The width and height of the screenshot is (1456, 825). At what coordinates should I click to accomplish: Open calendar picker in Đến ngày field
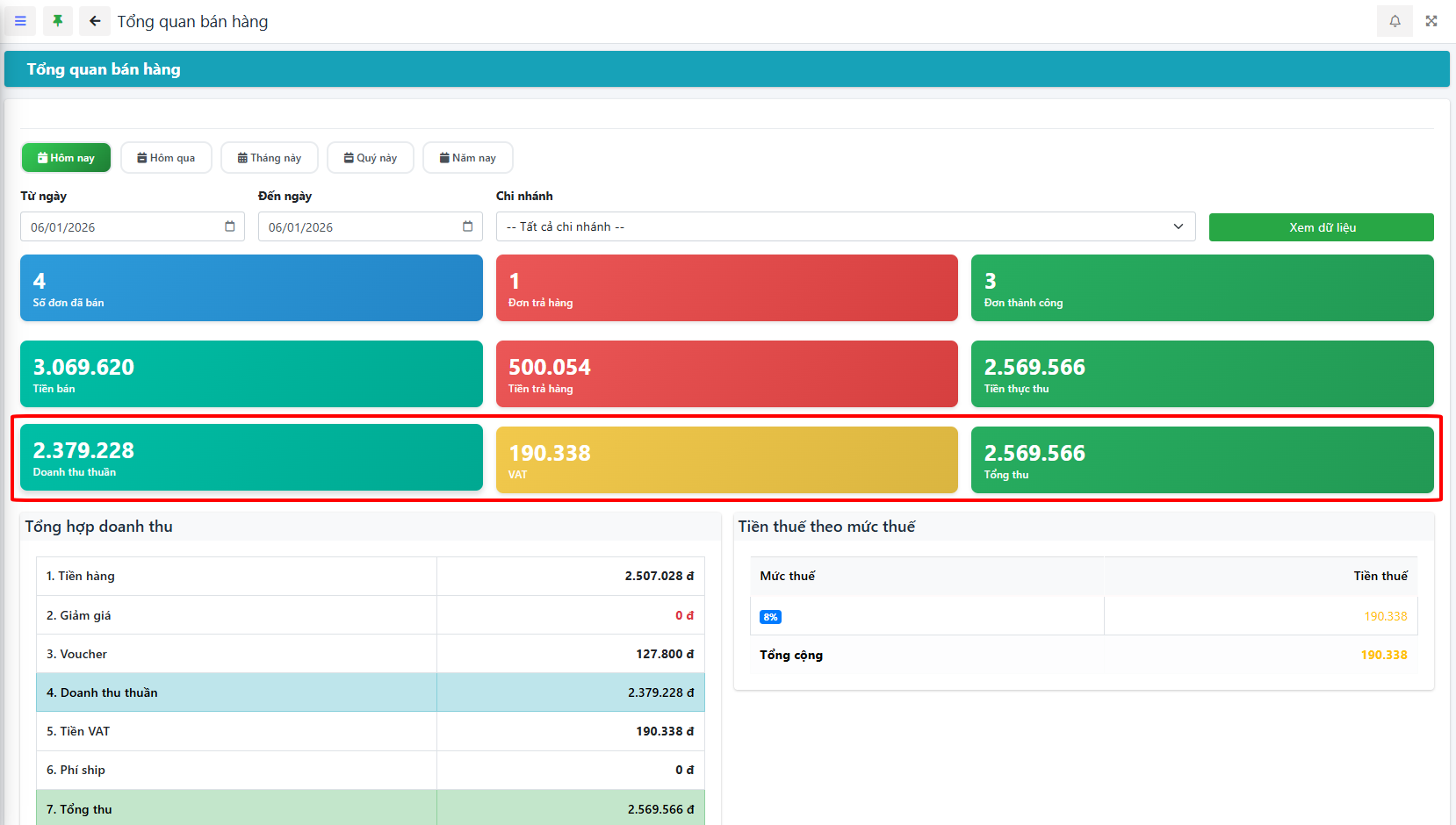tap(468, 226)
